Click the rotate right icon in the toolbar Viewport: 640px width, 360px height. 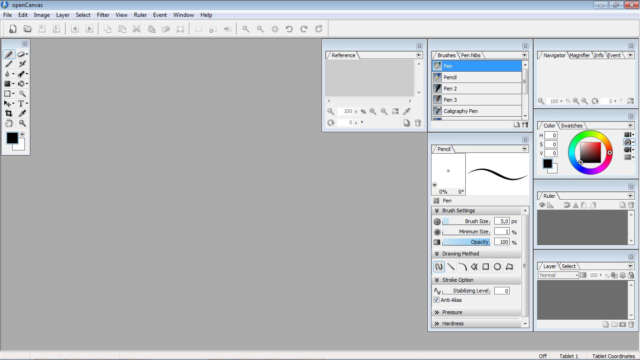tap(304, 29)
